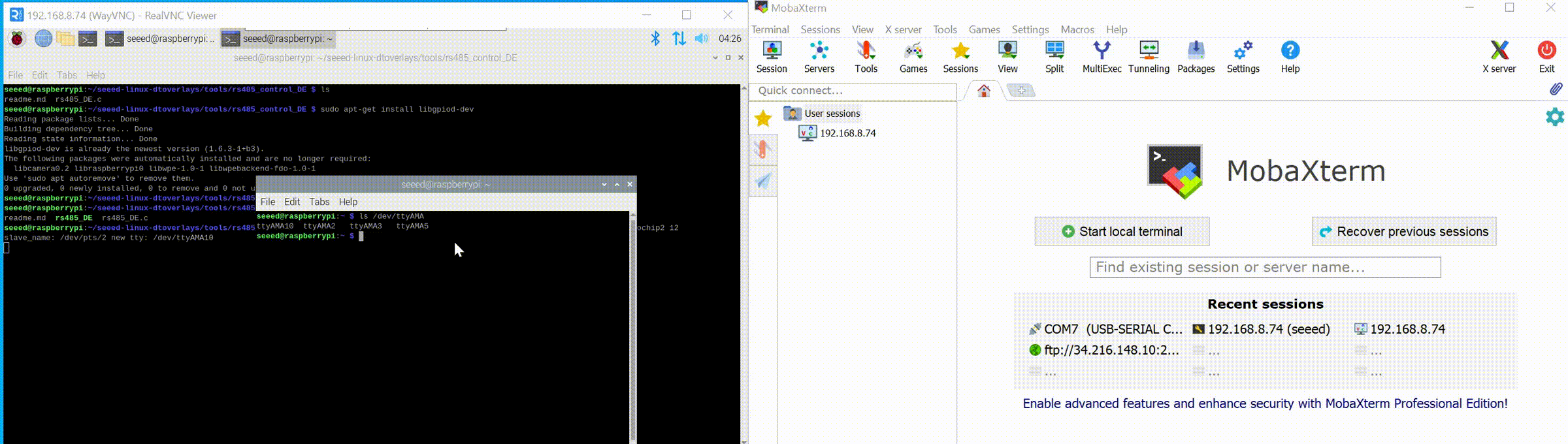Click the network arrows tray icon
1568x444 pixels.
679,39
